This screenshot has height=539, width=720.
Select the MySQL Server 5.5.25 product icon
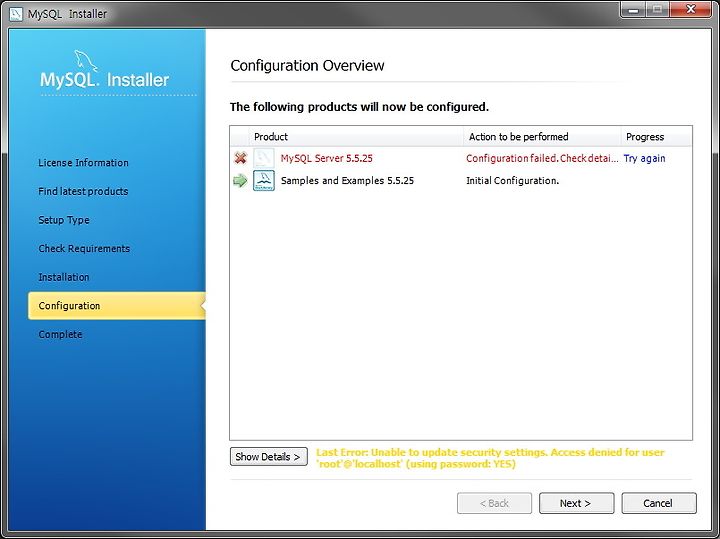pyautogui.click(x=264, y=158)
